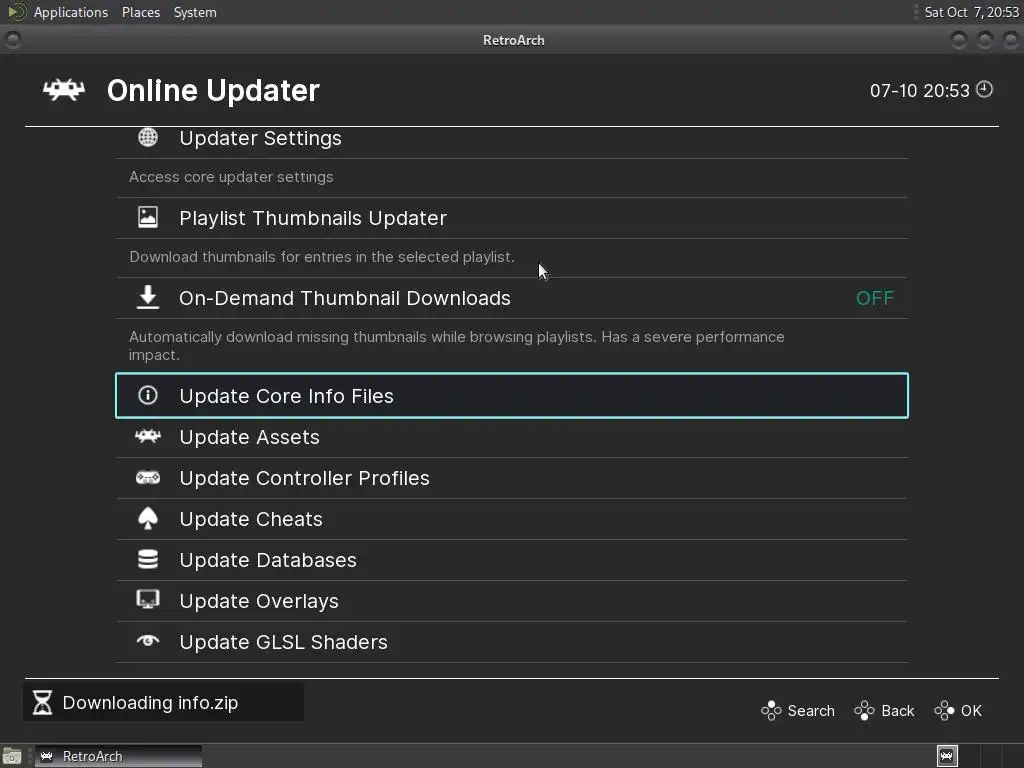This screenshot has width=1024, height=768.
Task: Select Update Core Info Files
Action: (x=512, y=396)
